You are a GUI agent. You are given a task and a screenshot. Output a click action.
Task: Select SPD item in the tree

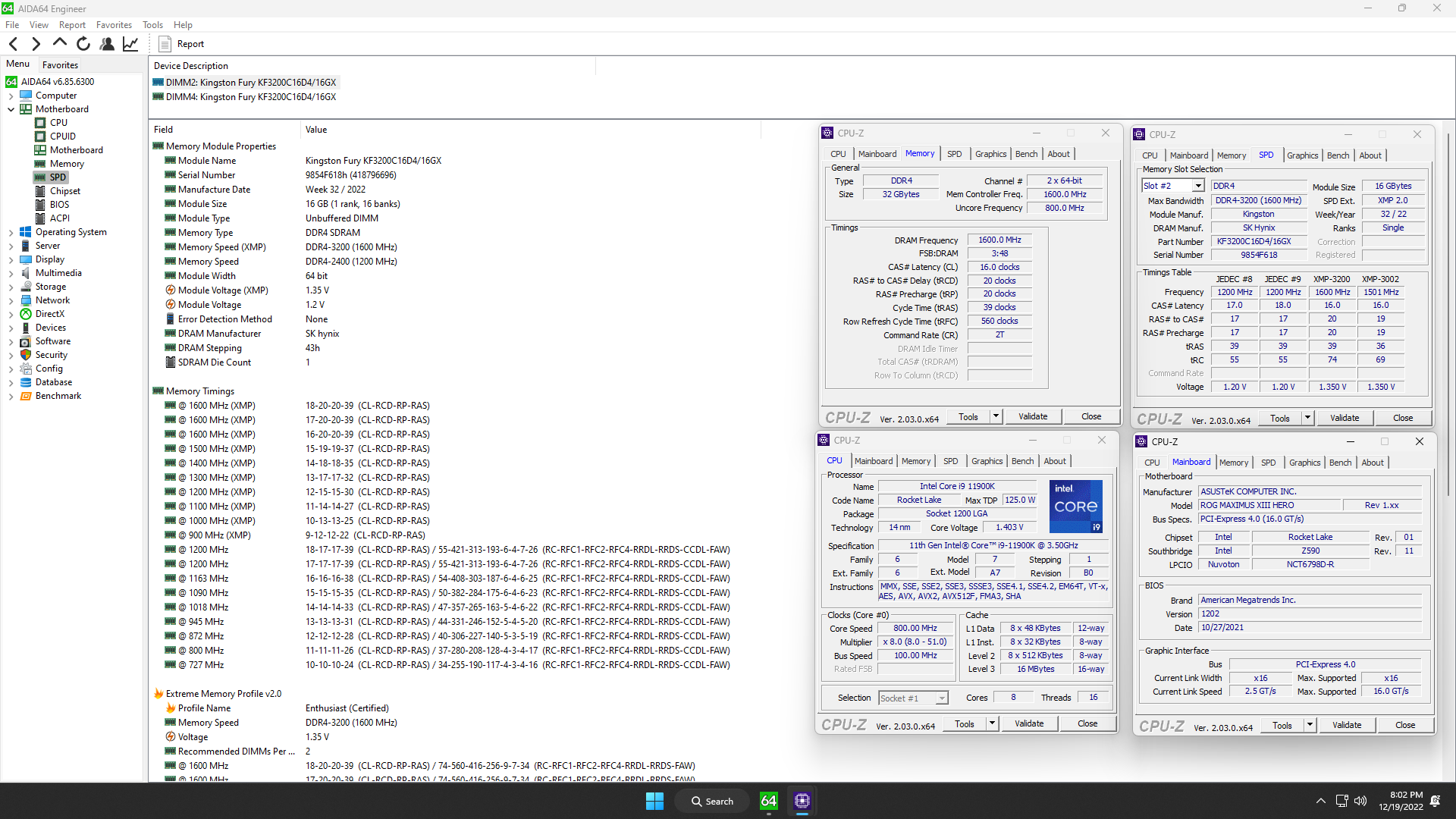tap(58, 177)
